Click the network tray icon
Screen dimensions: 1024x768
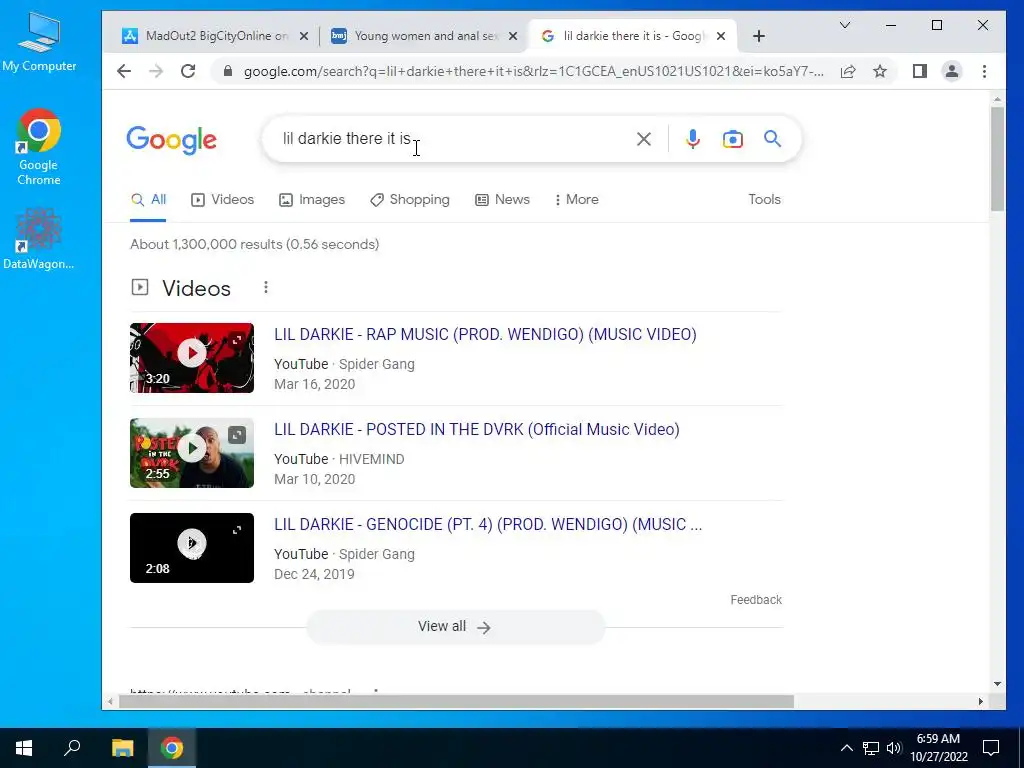click(x=871, y=748)
